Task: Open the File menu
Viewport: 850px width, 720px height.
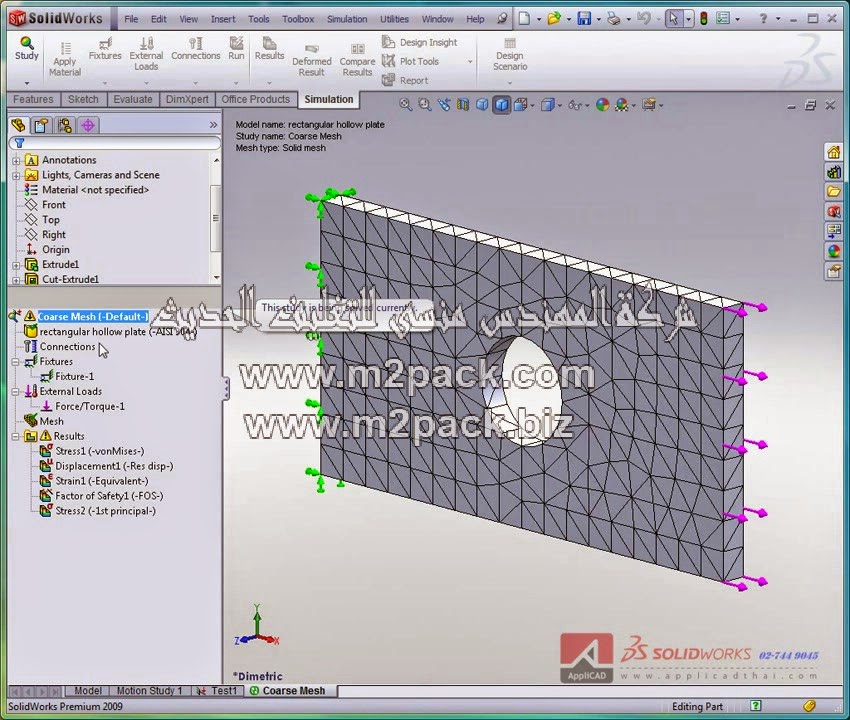Action: coord(131,19)
